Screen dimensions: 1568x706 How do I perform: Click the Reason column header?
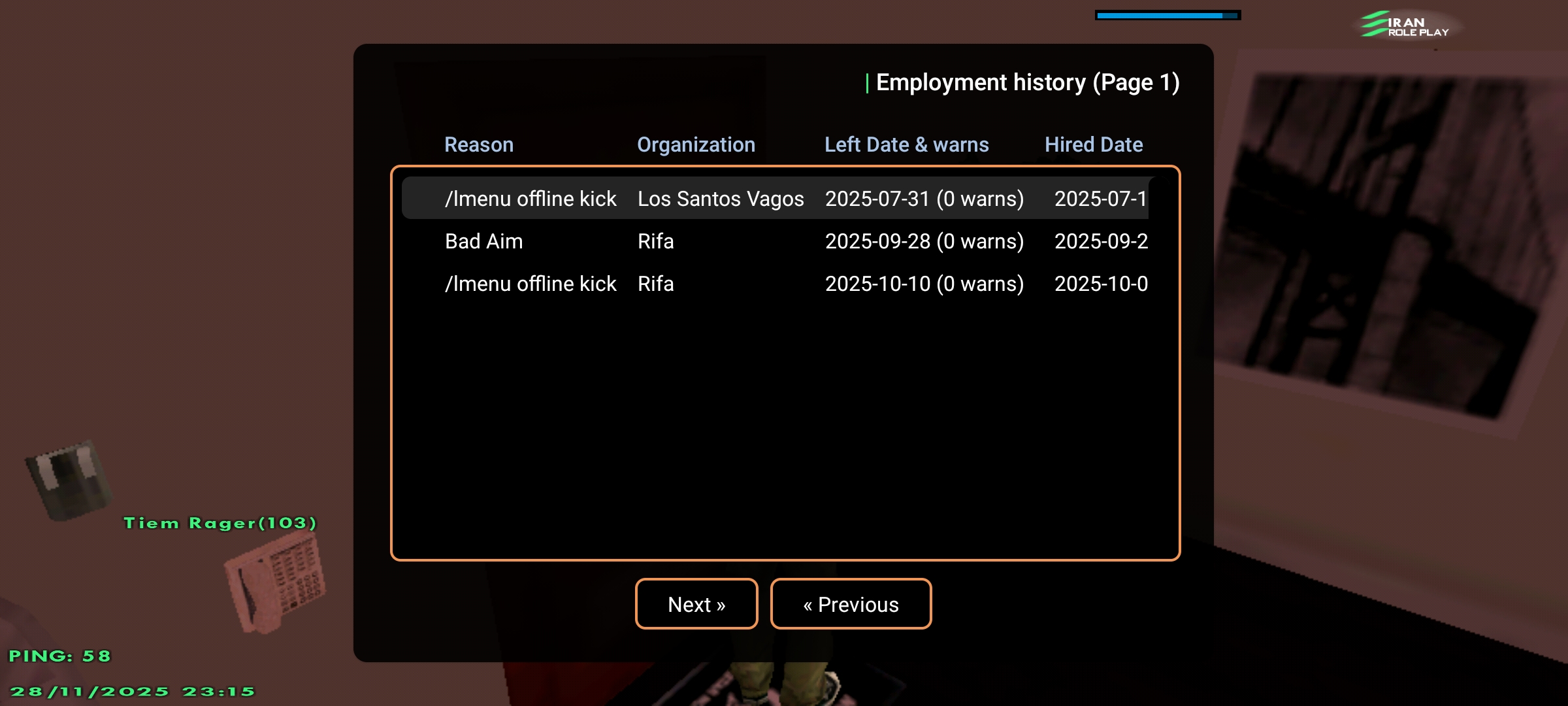479,144
